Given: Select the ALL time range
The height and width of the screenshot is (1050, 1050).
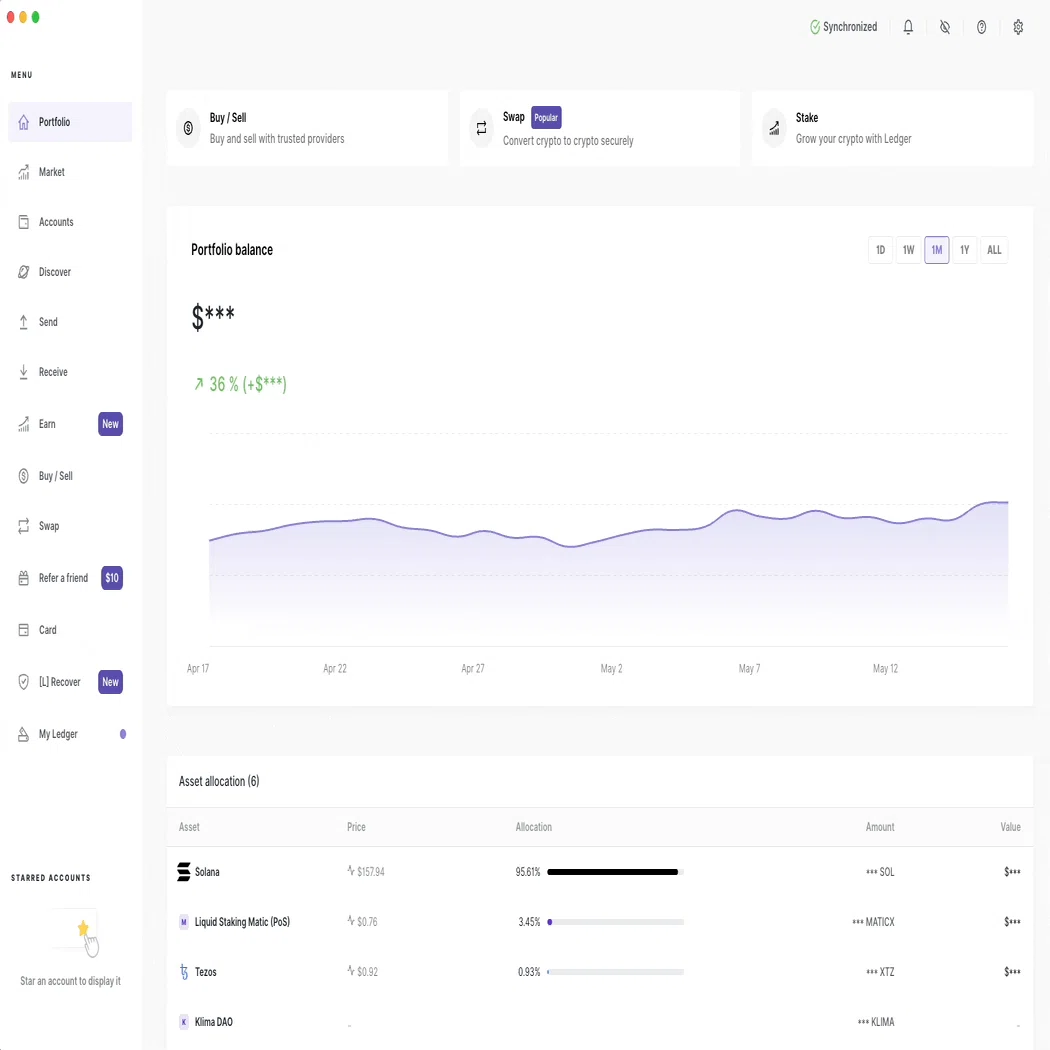Looking at the screenshot, I should pos(994,250).
